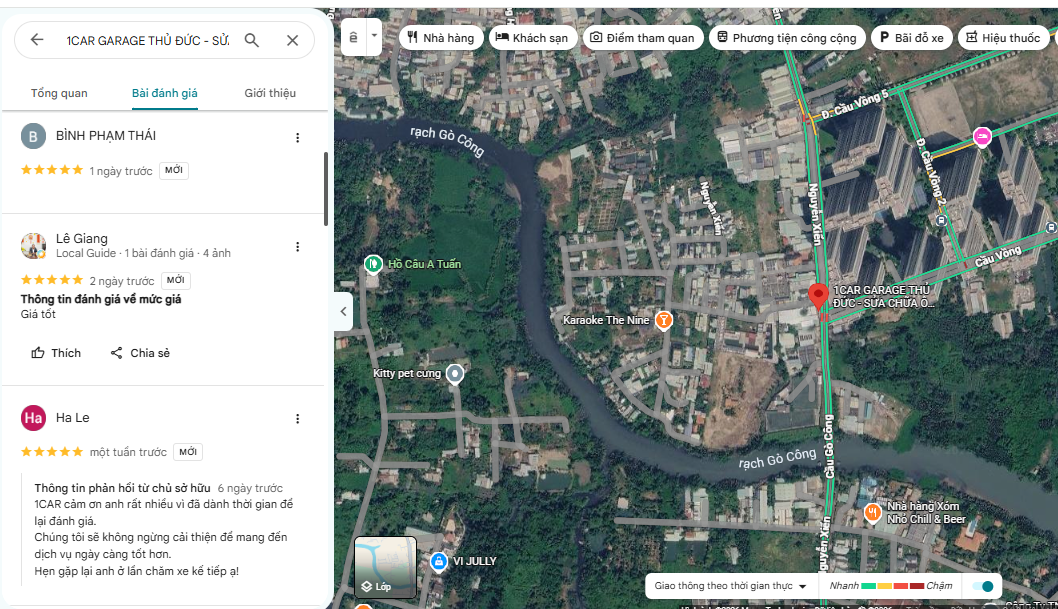
Task: Filter by Khách sạn
Action: [532, 38]
